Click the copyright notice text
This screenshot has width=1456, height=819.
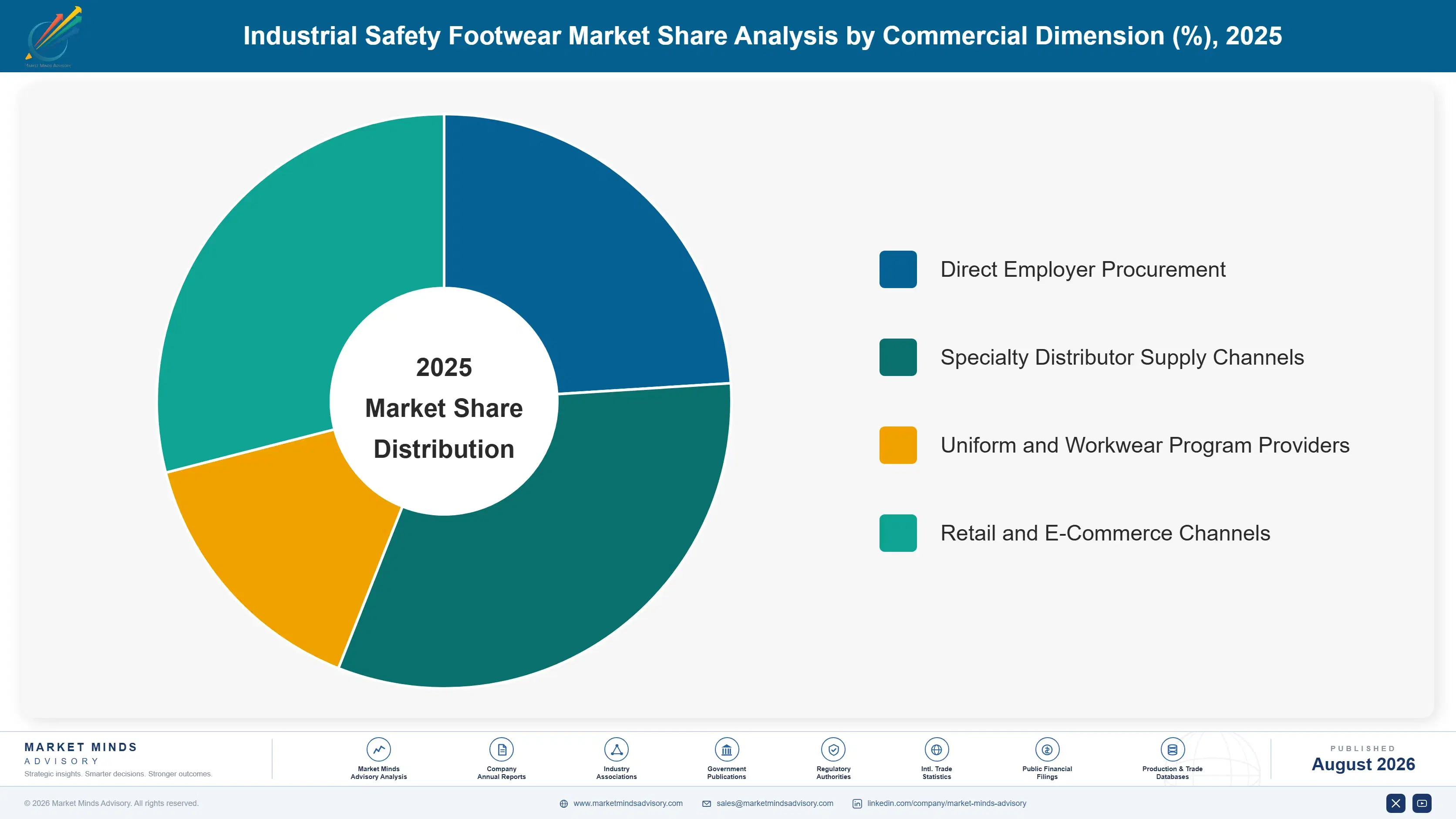(x=111, y=803)
